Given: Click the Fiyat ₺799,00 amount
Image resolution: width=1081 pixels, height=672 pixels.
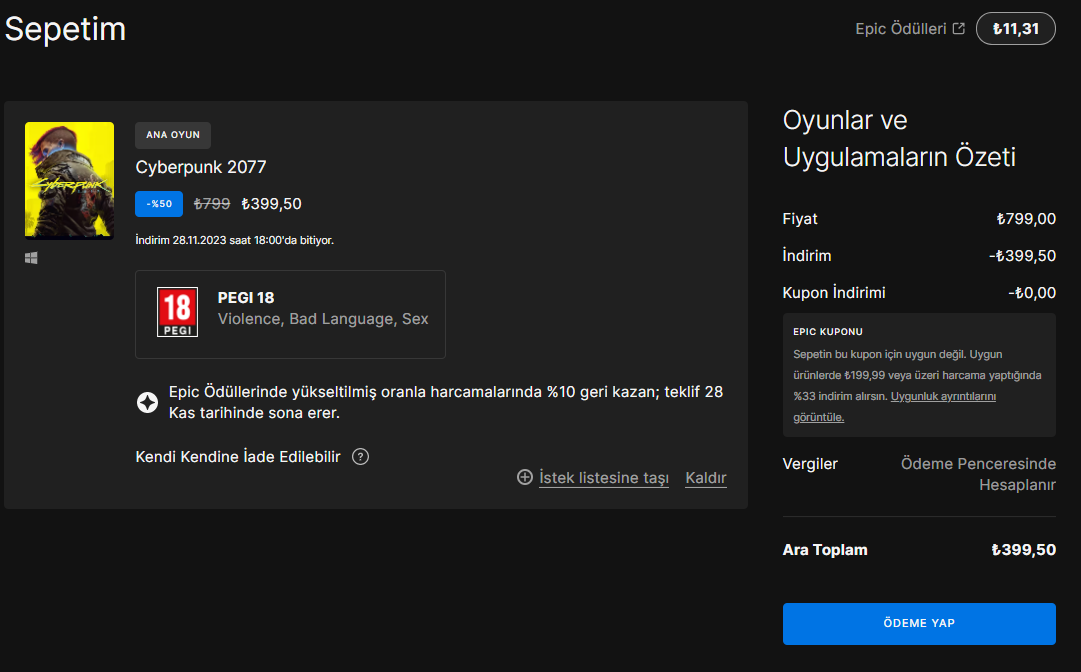Looking at the screenshot, I should click(x=1026, y=219).
